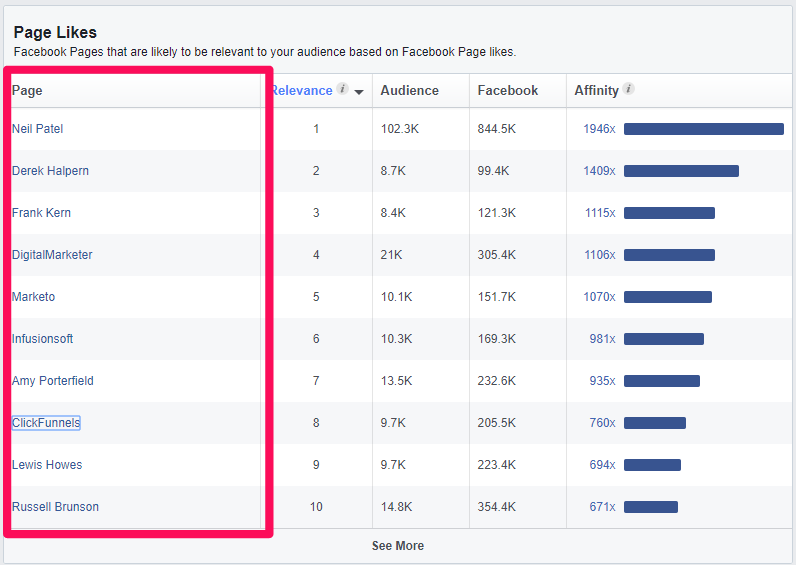Viewport: 796px width, 565px height.
Task: Click the Page Likes section heading
Action: 55,32
